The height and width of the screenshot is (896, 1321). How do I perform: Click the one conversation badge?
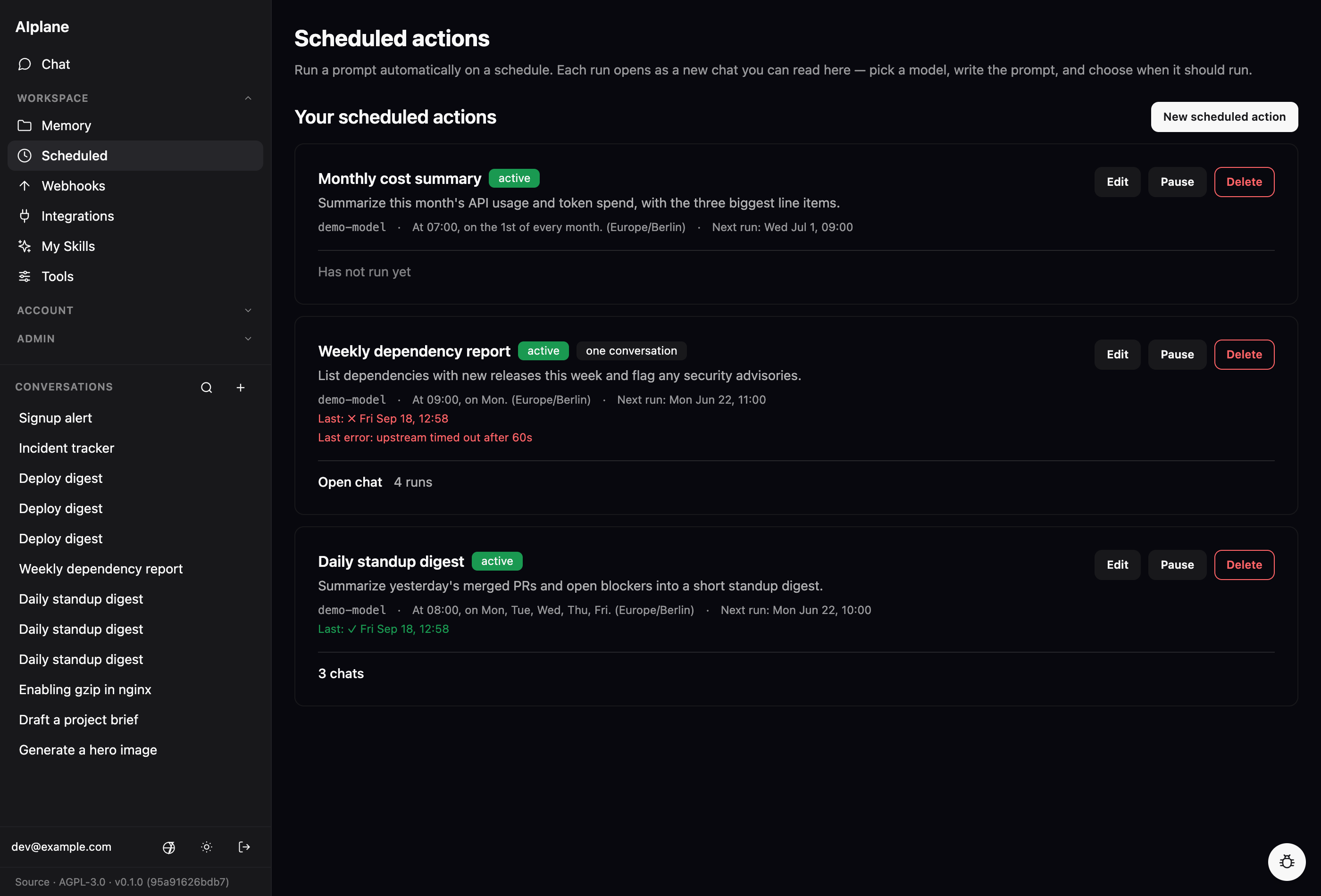click(x=631, y=351)
